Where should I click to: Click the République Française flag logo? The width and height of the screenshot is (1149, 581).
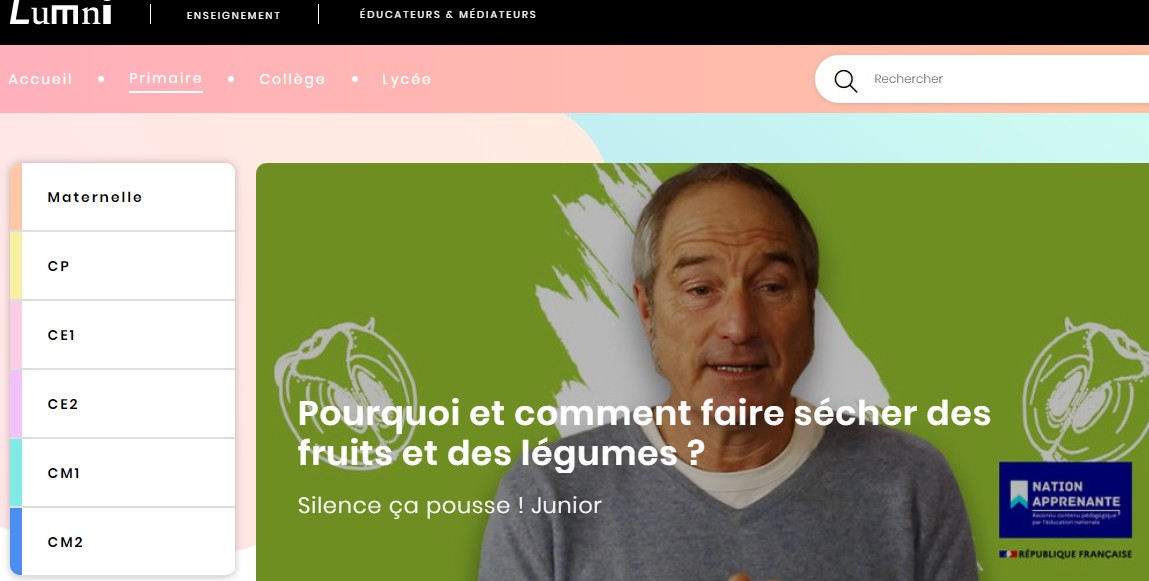pos(1065,555)
